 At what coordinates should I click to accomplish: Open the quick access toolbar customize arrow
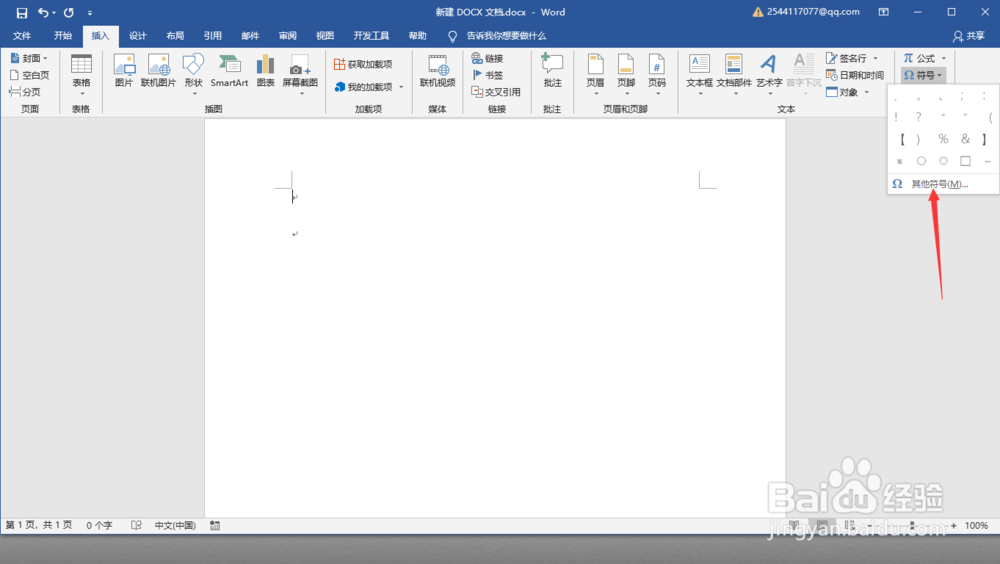coord(90,13)
